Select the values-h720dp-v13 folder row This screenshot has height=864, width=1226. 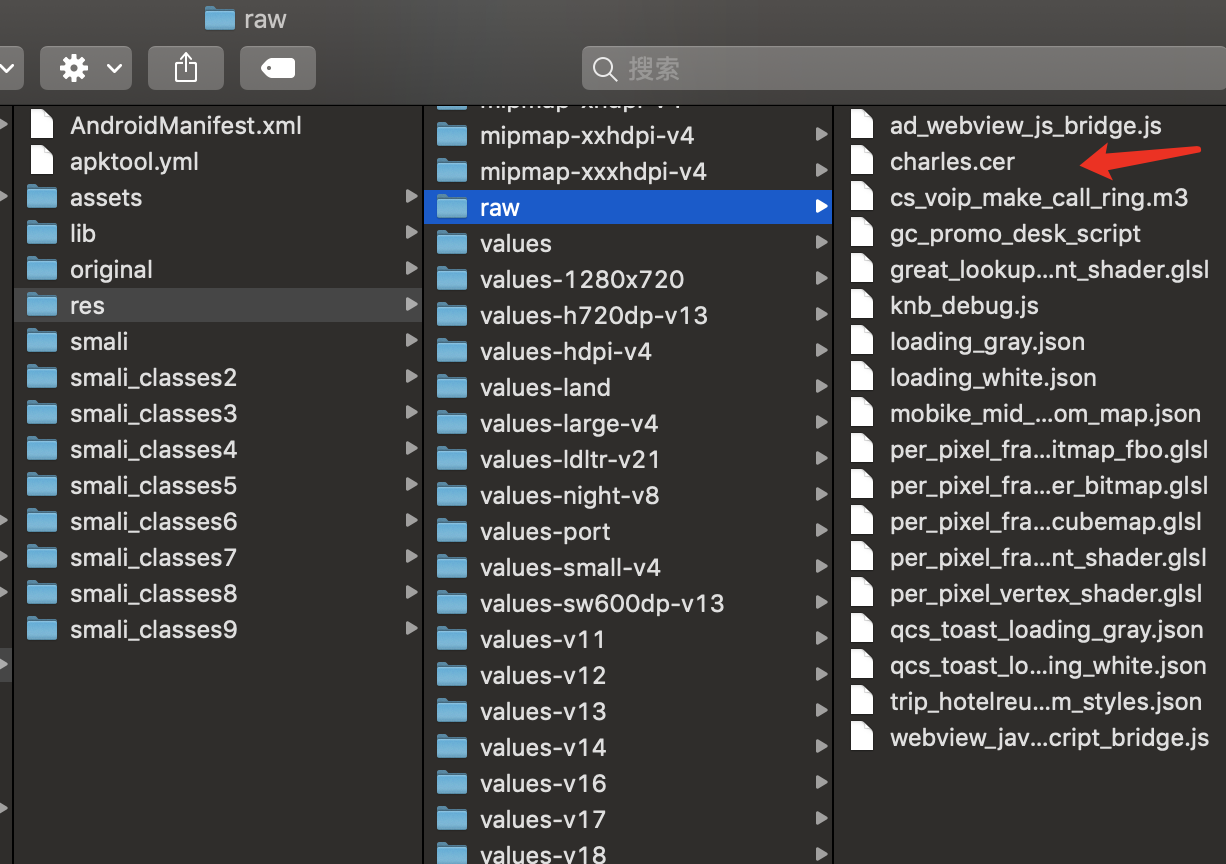628,315
